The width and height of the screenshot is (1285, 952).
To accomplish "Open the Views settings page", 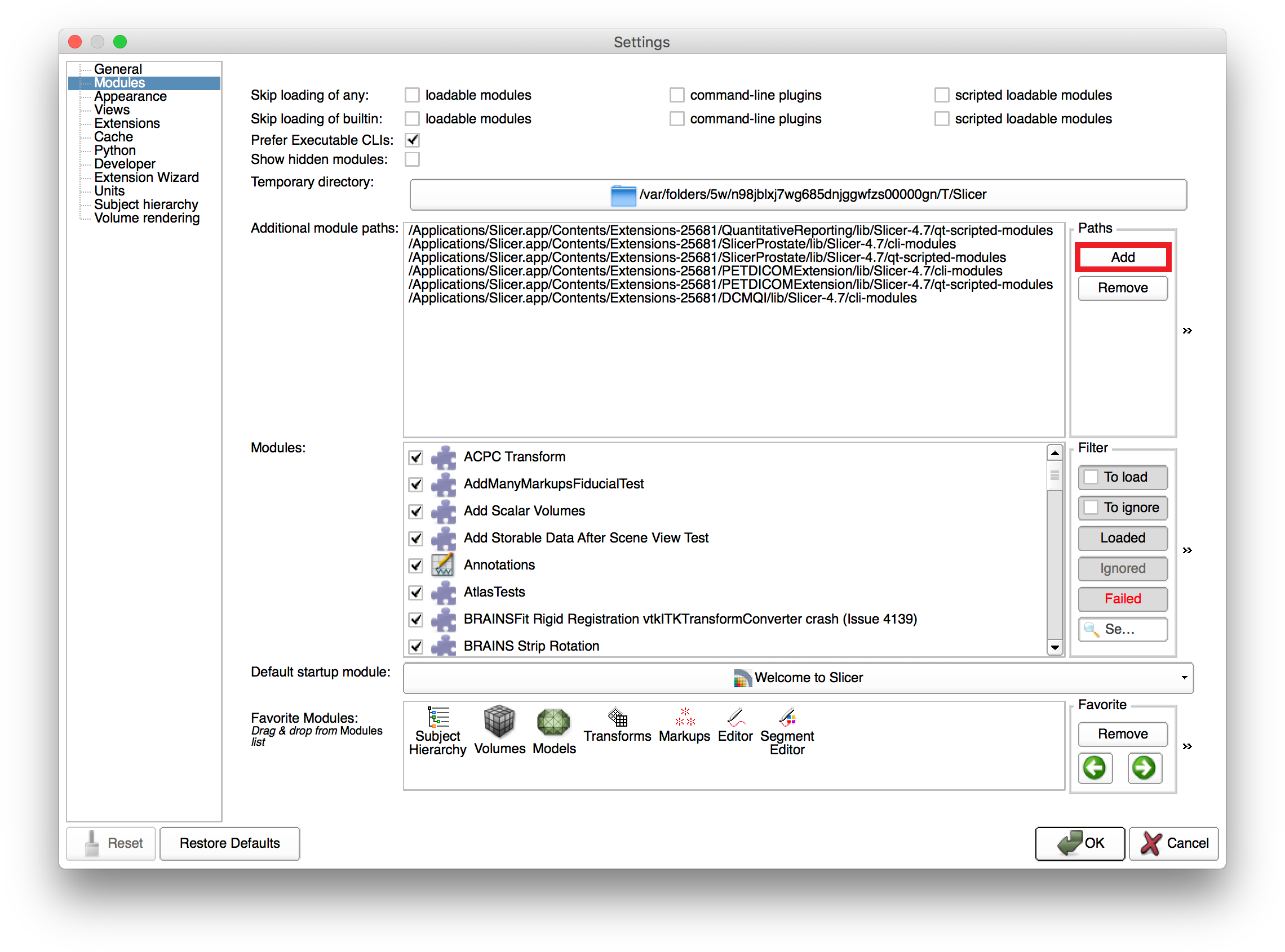I will pos(112,109).
